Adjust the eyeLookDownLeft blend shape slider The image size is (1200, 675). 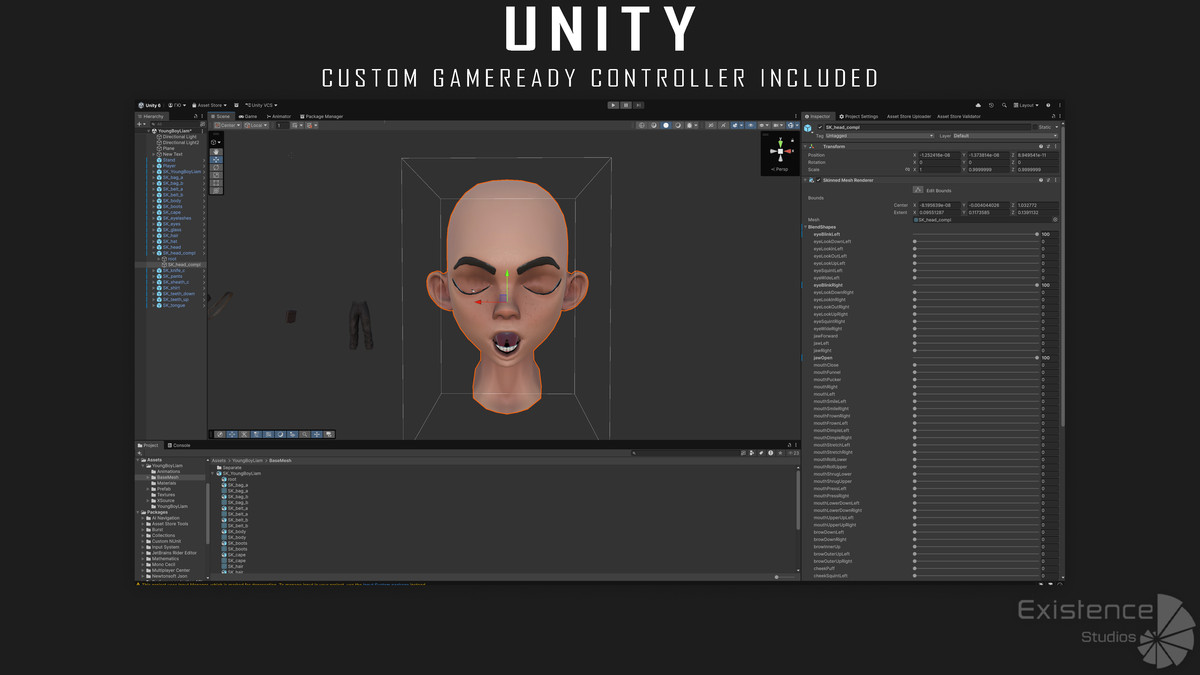pyautogui.click(x=976, y=241)
